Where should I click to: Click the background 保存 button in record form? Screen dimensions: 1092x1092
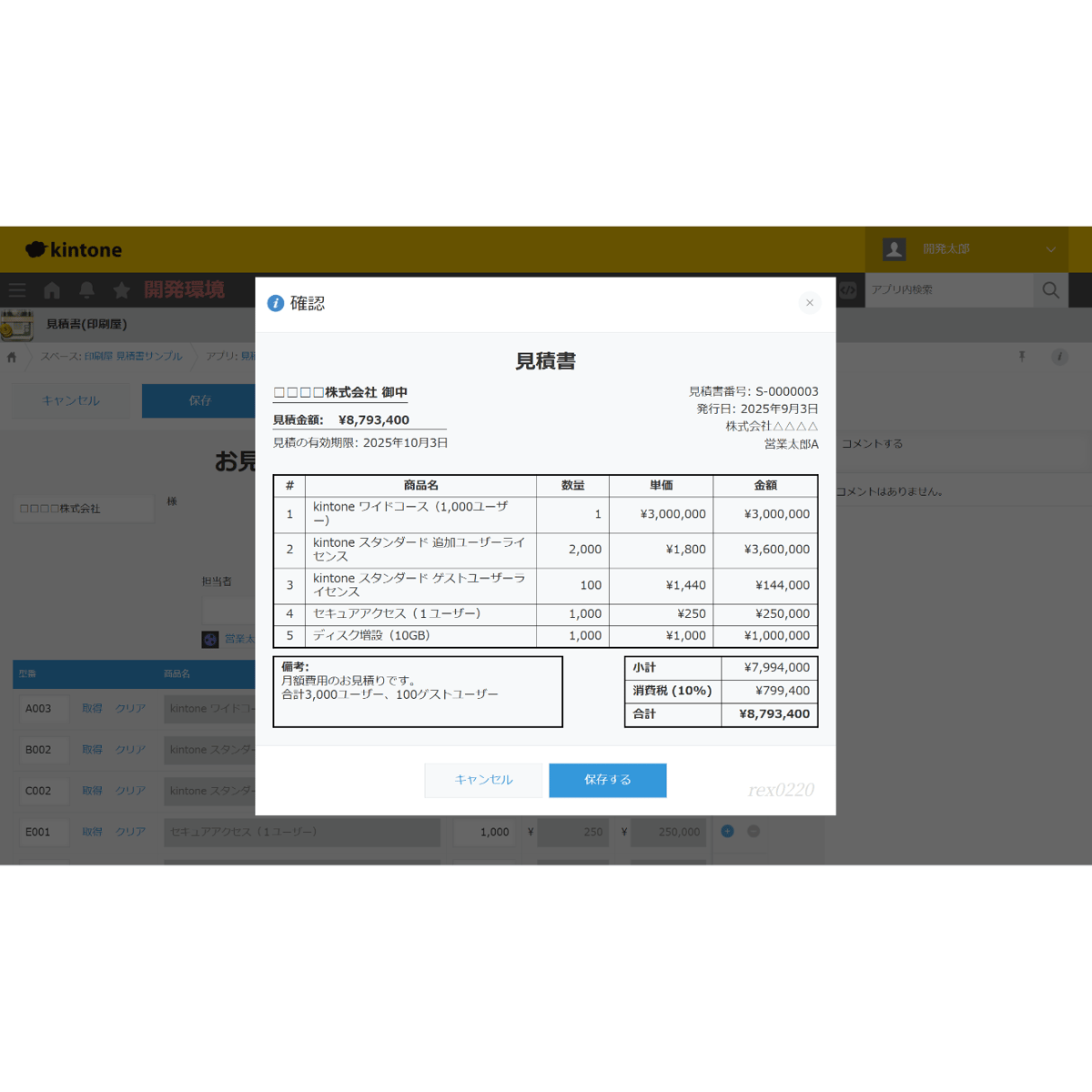pyautogui.click(x=199, y=400)
